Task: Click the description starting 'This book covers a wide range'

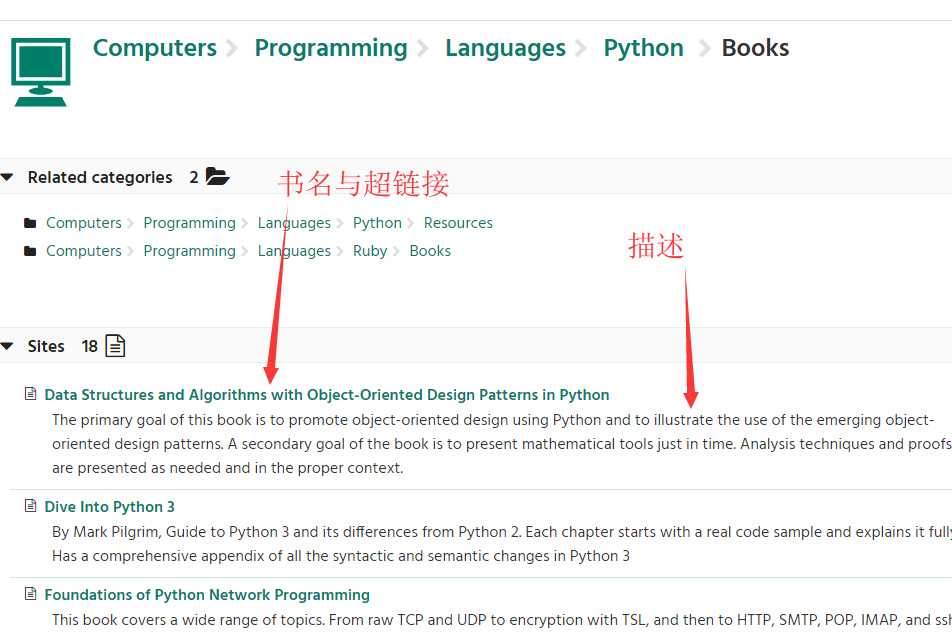Action: (502, 620)
